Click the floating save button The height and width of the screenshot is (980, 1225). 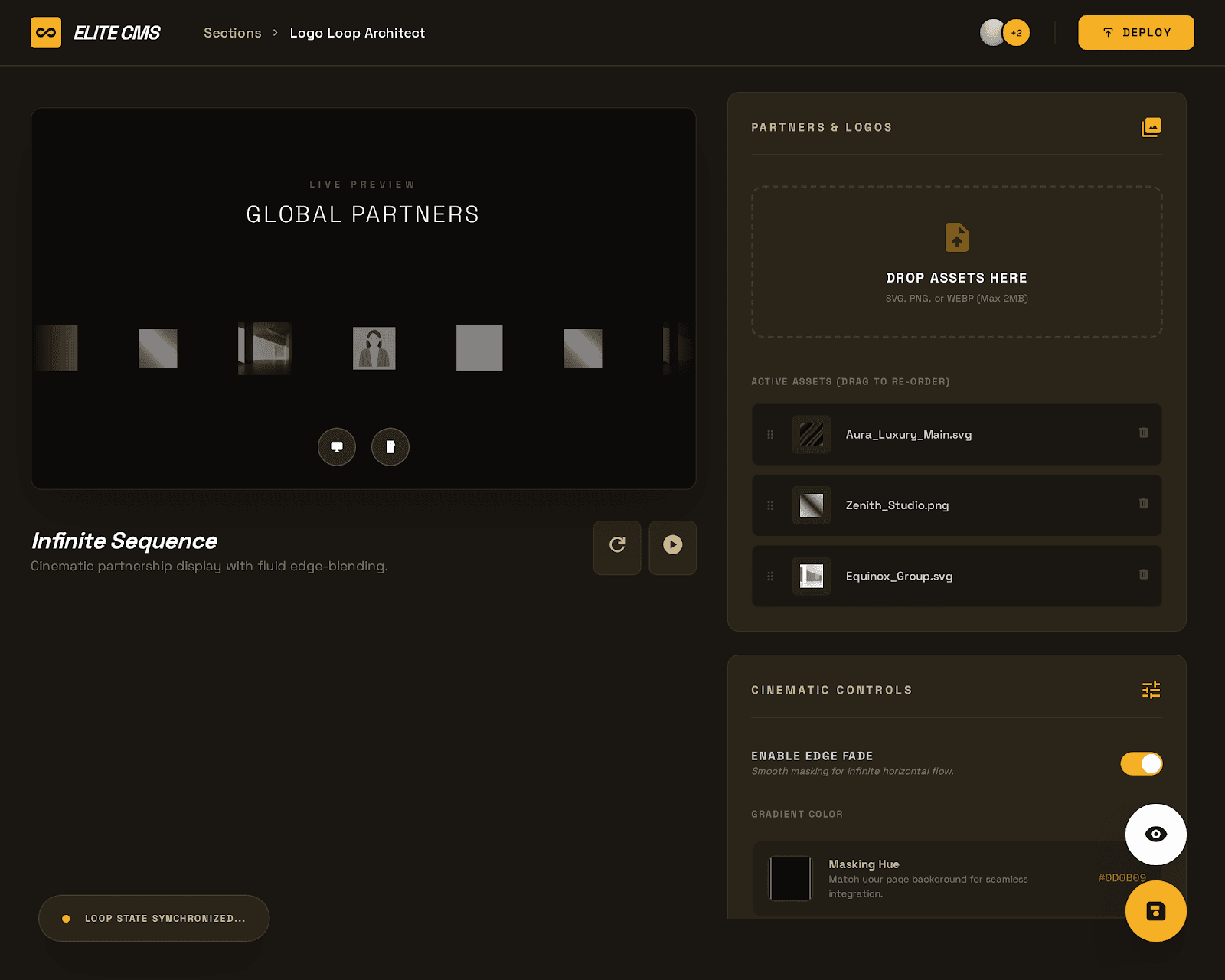[x=1155, y=911]
